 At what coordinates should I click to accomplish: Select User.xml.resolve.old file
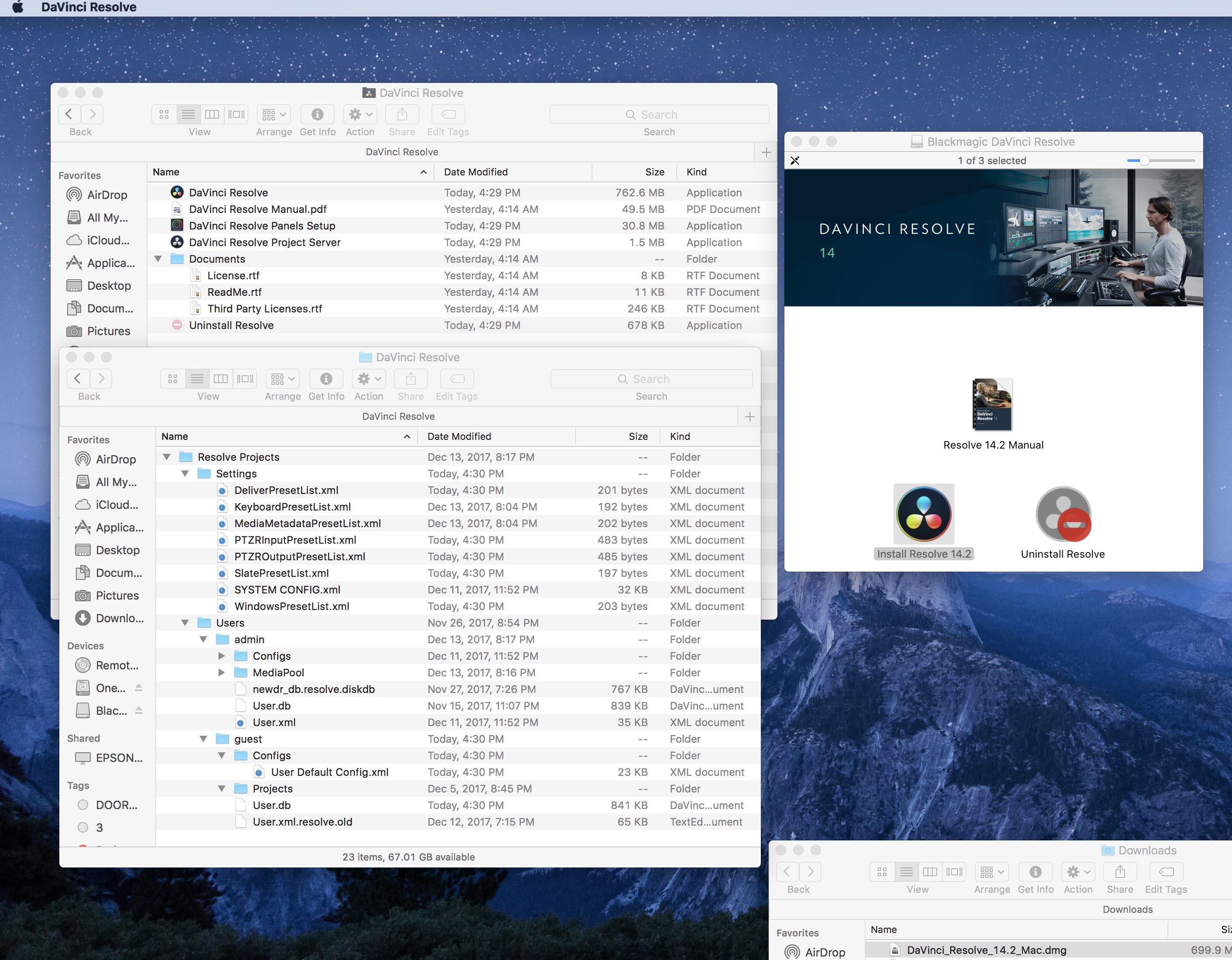458,822
